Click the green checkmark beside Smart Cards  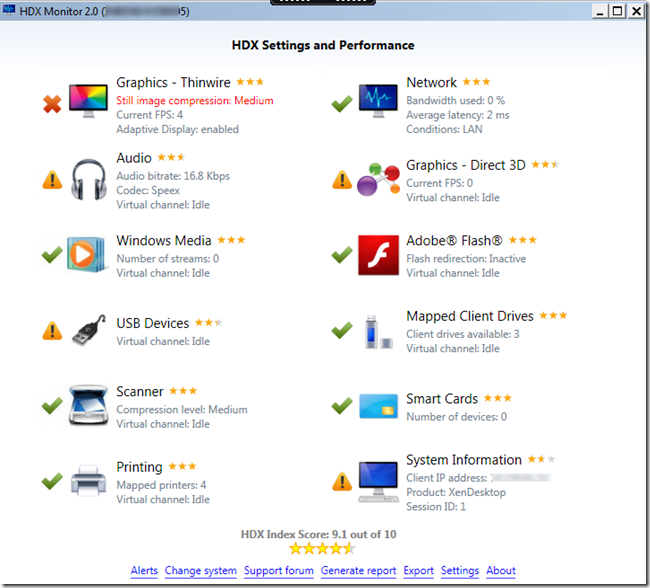[342, 406]
